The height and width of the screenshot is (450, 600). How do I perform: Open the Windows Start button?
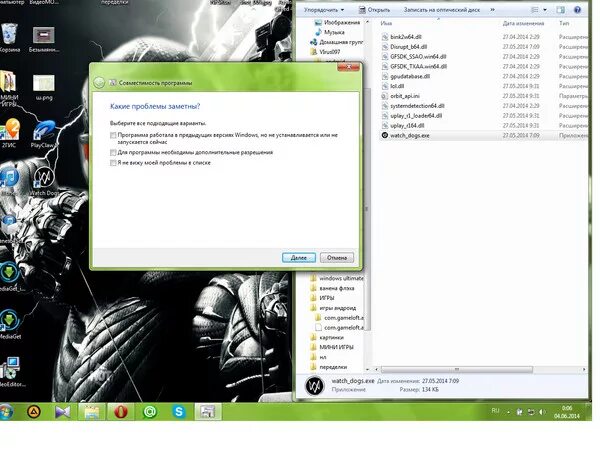coord(5,412)
